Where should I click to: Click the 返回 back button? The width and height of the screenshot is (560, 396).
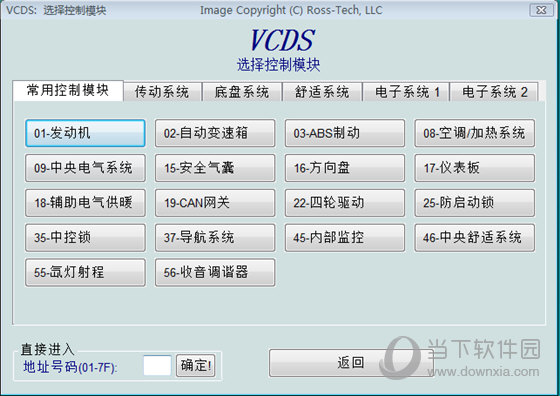pyautogui.click(x=351, y=363)
